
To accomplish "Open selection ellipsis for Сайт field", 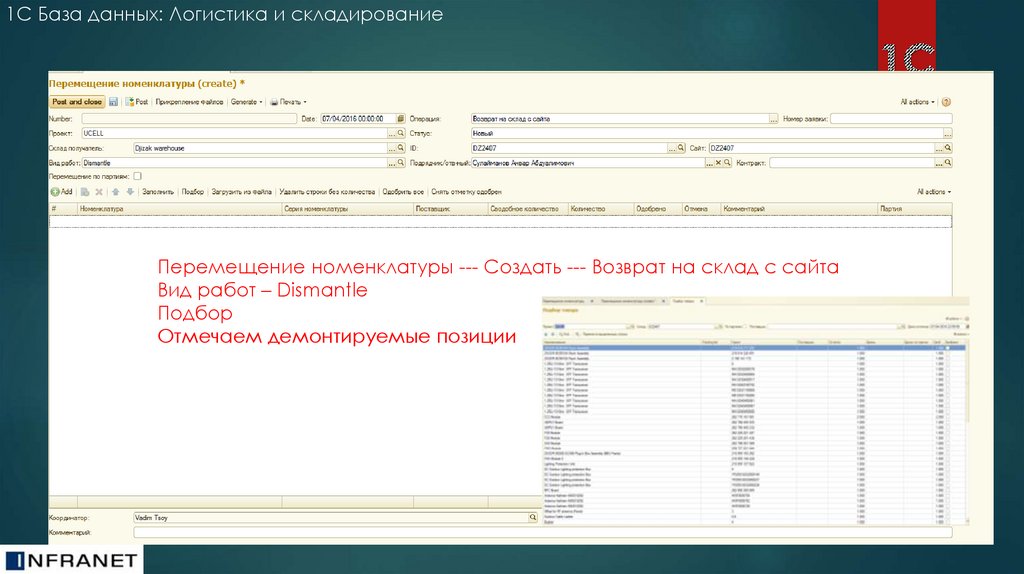I will click(938, 148).
